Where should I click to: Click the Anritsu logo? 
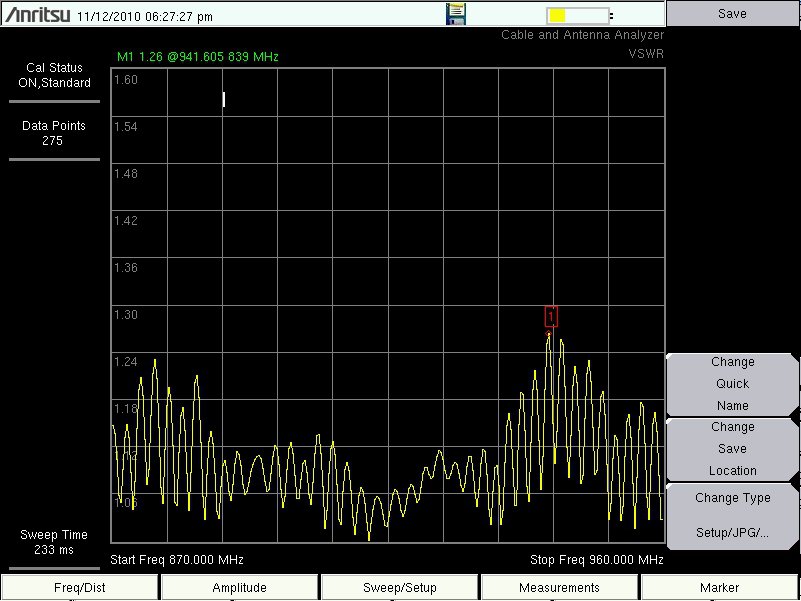click(37, 15)
